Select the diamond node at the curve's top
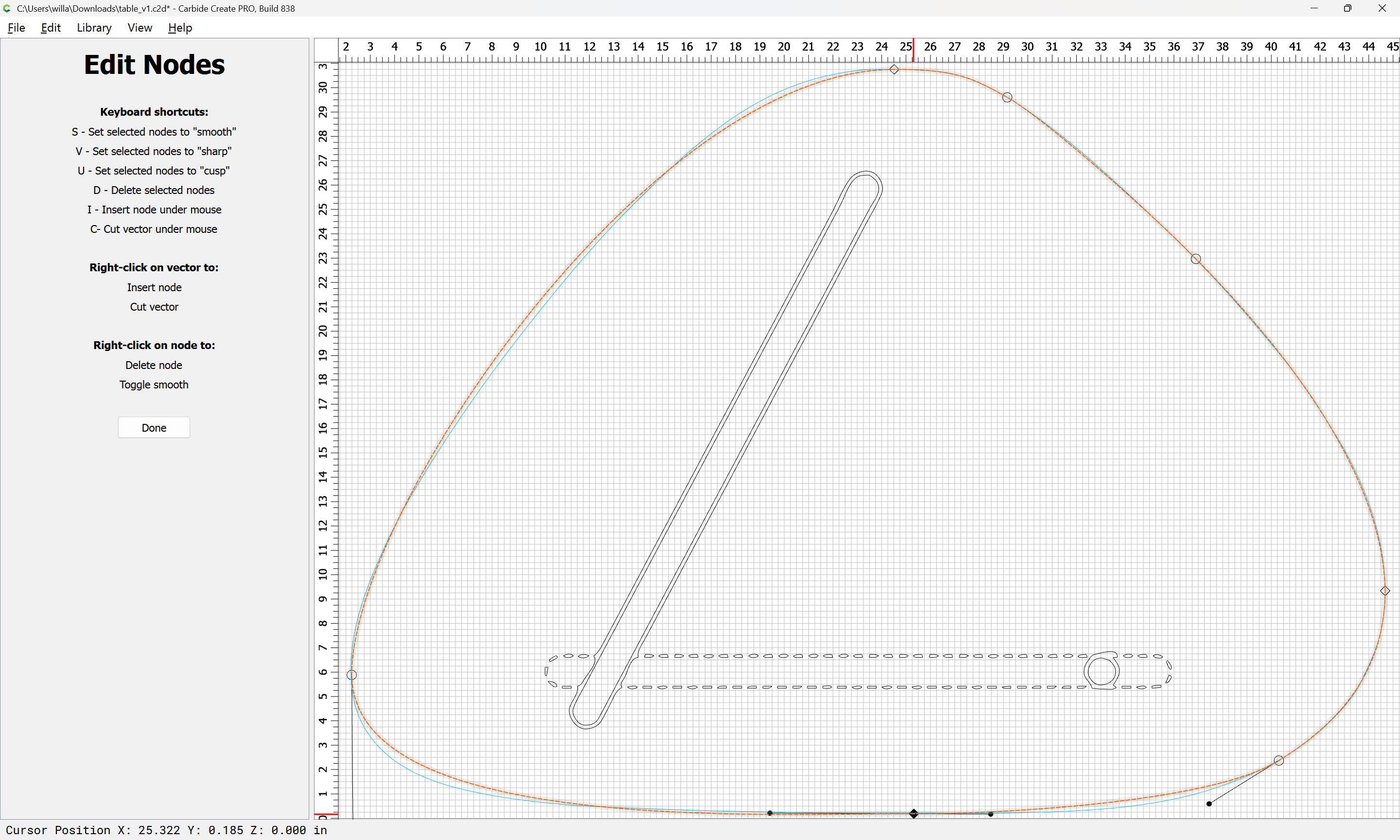This screenshot has width=1400, height=840. [894, 70]
